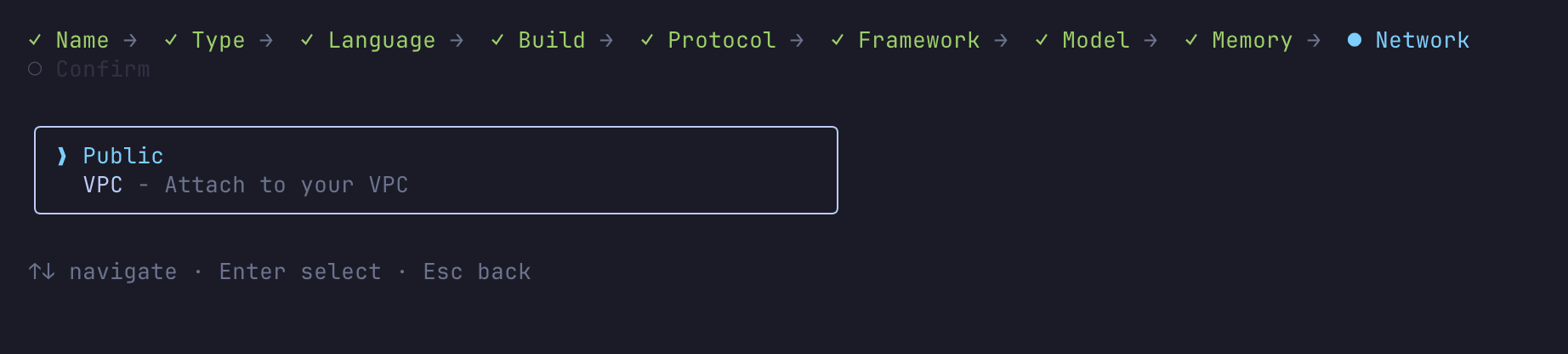Click the empty circle beside Confirm
1568x354 pixels.
pyautogui.click(x=35, y=69)
